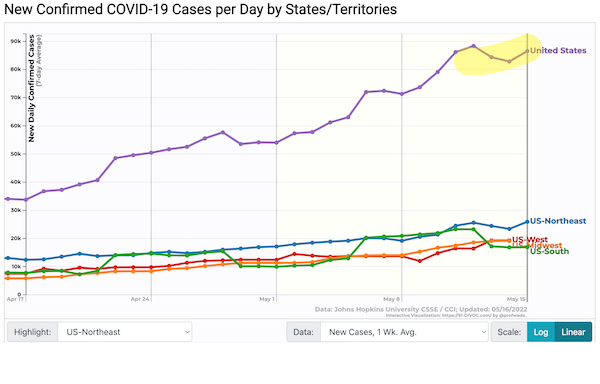Select the United States endpoint data marker
Viewport: 600px width, 384px height.
tap(527, 51)
